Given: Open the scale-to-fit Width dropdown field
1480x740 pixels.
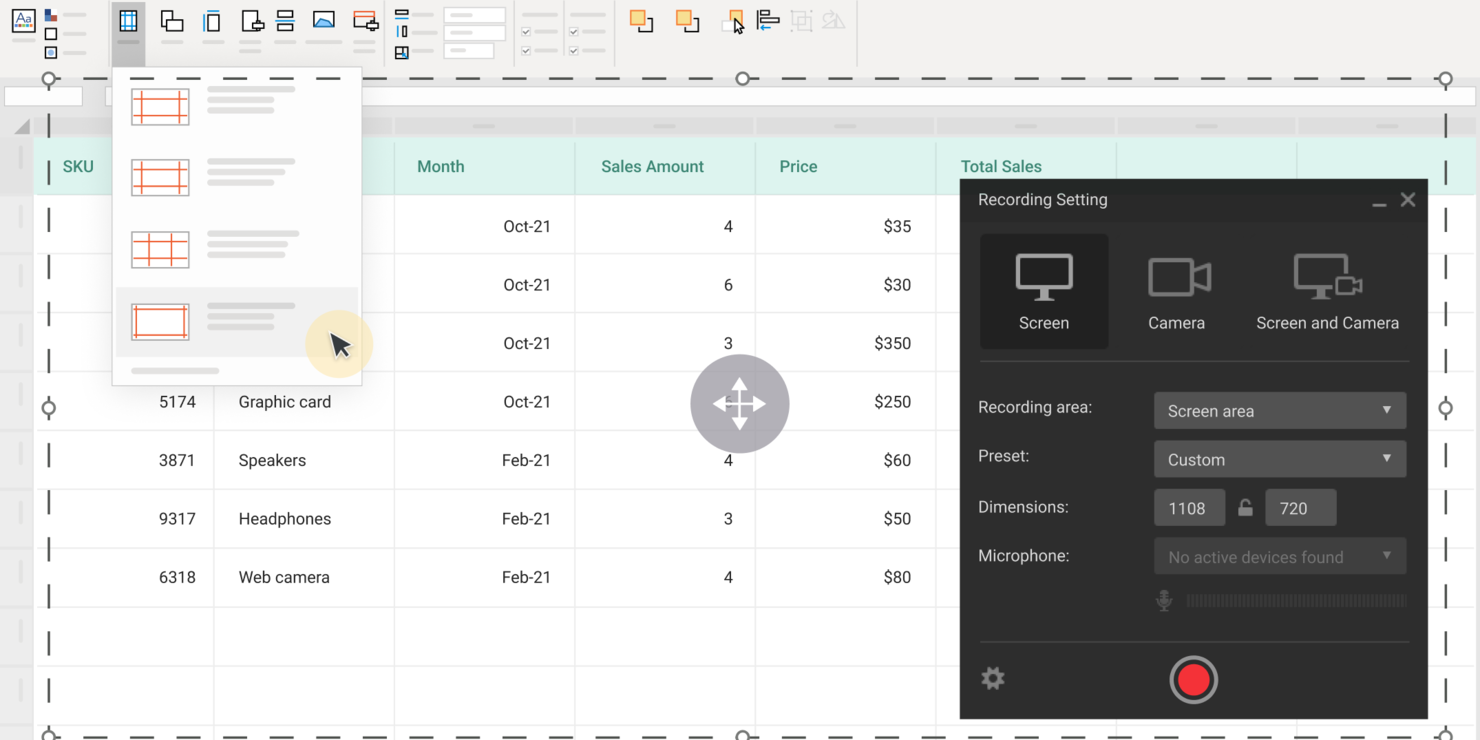Looking at the screenshot, I should (474, 15).
